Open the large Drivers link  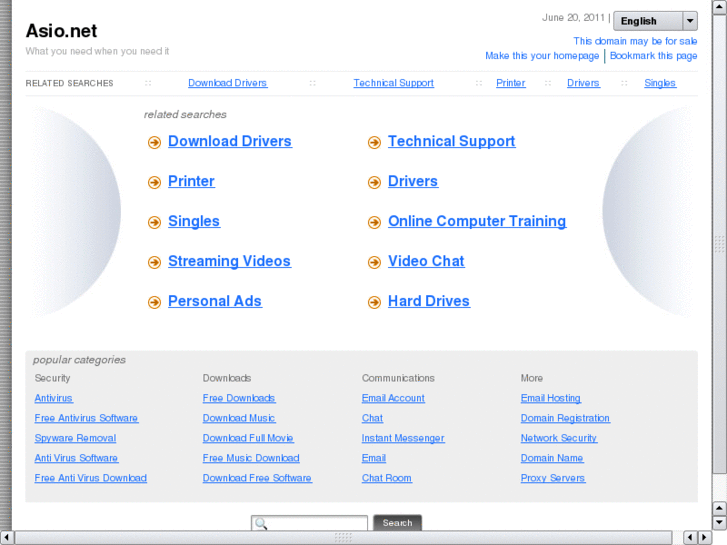coord(413,181)
